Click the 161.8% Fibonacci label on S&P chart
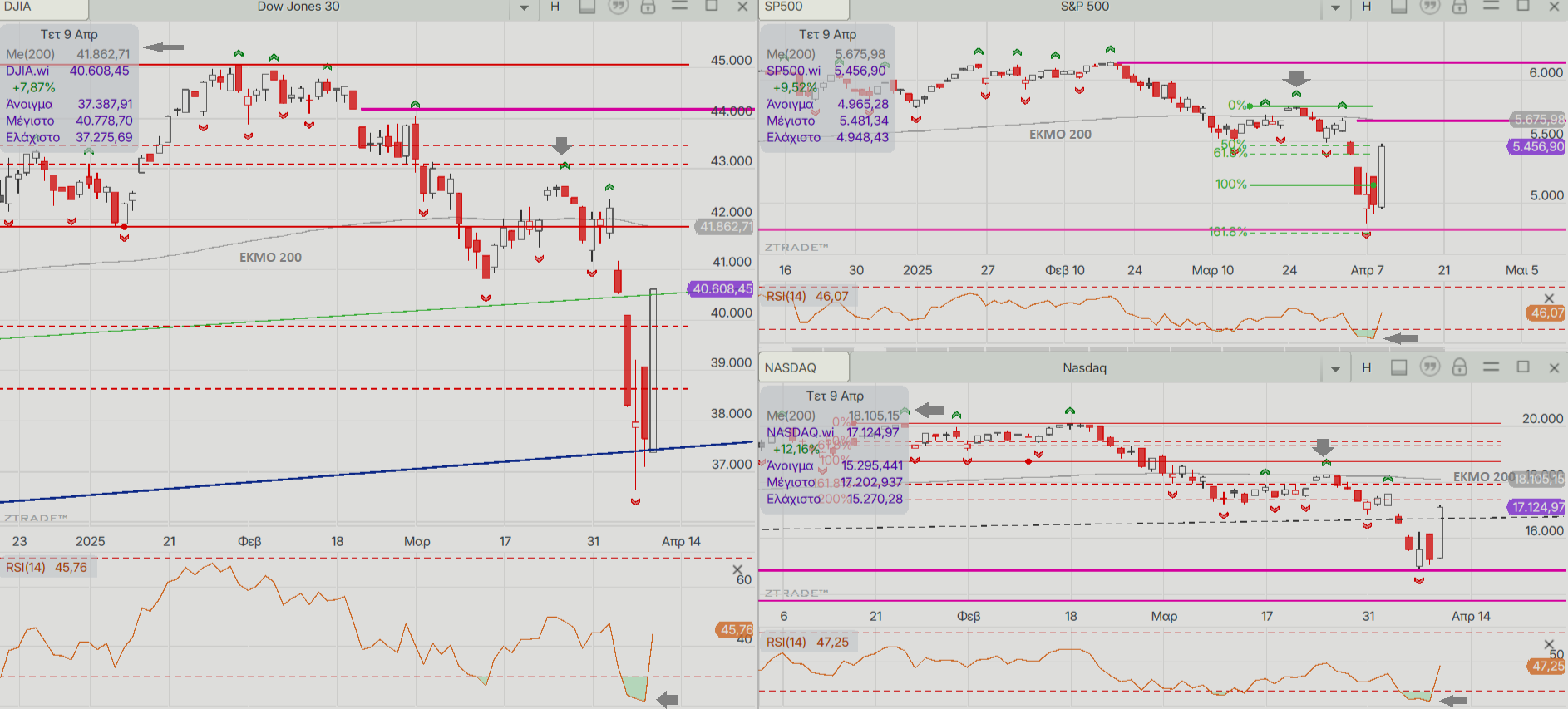Image resolution: width=1568 pixels, height=709 pixels. (x=1228, y=232)
